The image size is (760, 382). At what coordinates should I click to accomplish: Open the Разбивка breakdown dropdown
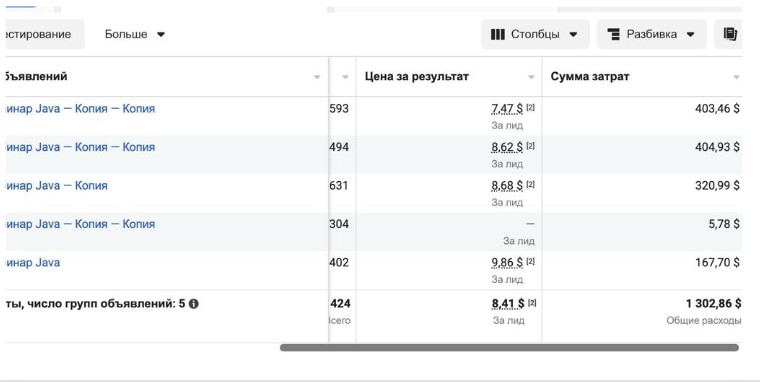(652, 34)
